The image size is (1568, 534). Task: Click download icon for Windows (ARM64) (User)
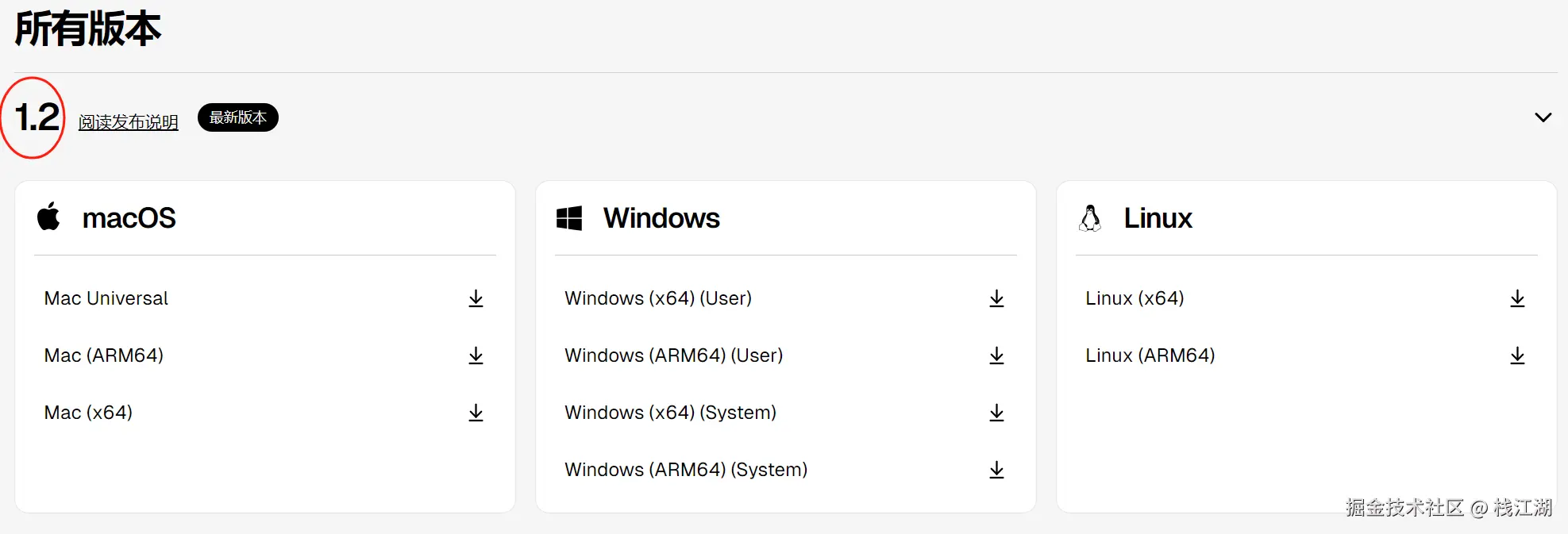point(996,355)
